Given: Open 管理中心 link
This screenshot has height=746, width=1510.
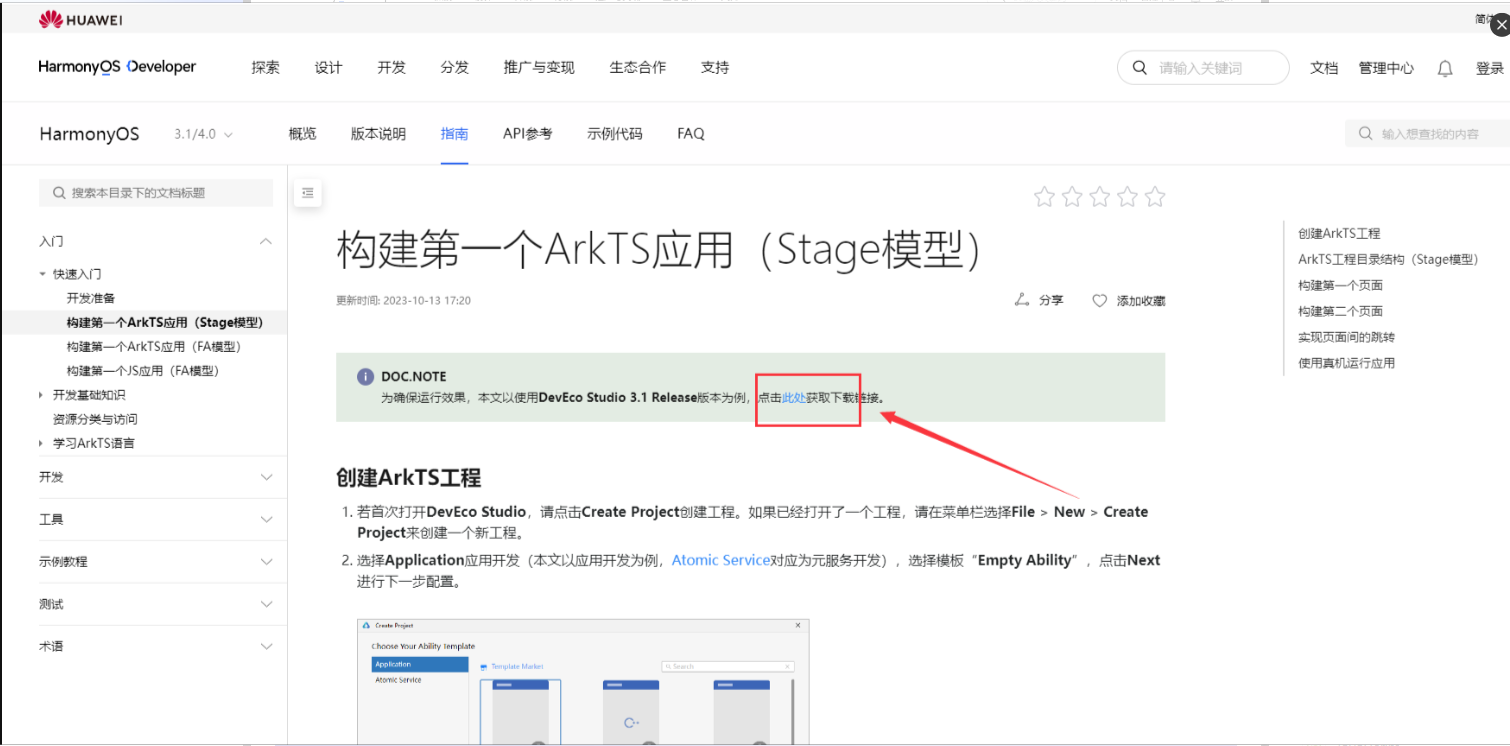Looking at the screenshot, I should pos(1386,69).
